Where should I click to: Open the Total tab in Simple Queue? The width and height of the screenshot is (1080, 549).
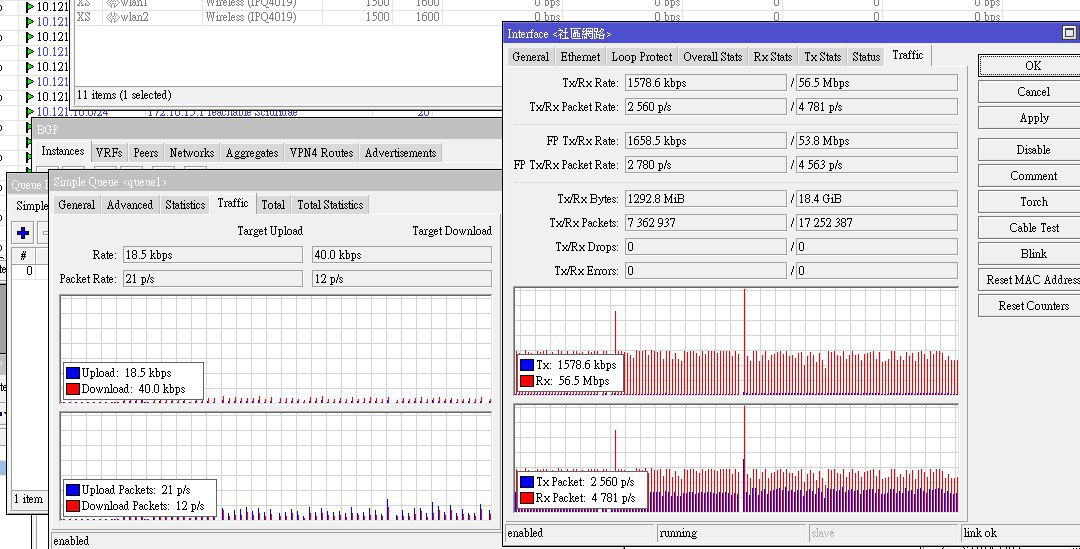[x=273, y=205]
